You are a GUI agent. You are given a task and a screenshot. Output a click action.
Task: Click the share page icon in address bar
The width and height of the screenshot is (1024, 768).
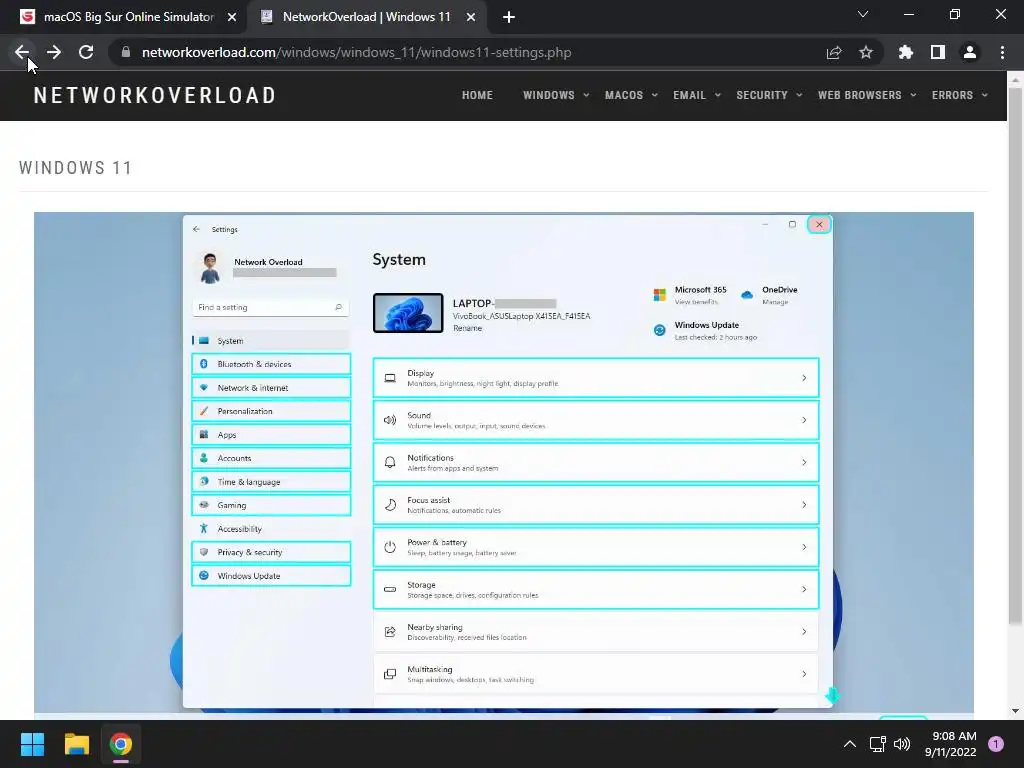[834, 52]
